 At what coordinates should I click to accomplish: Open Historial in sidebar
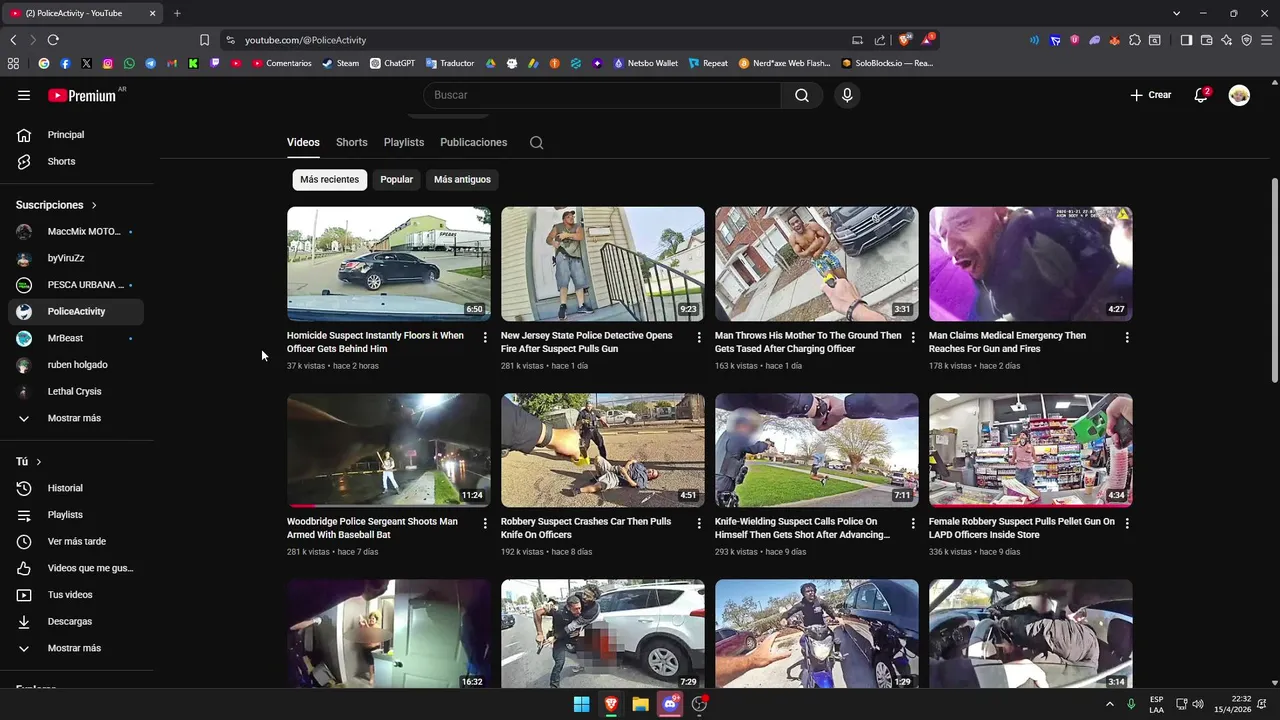click(x=76, y=488)
